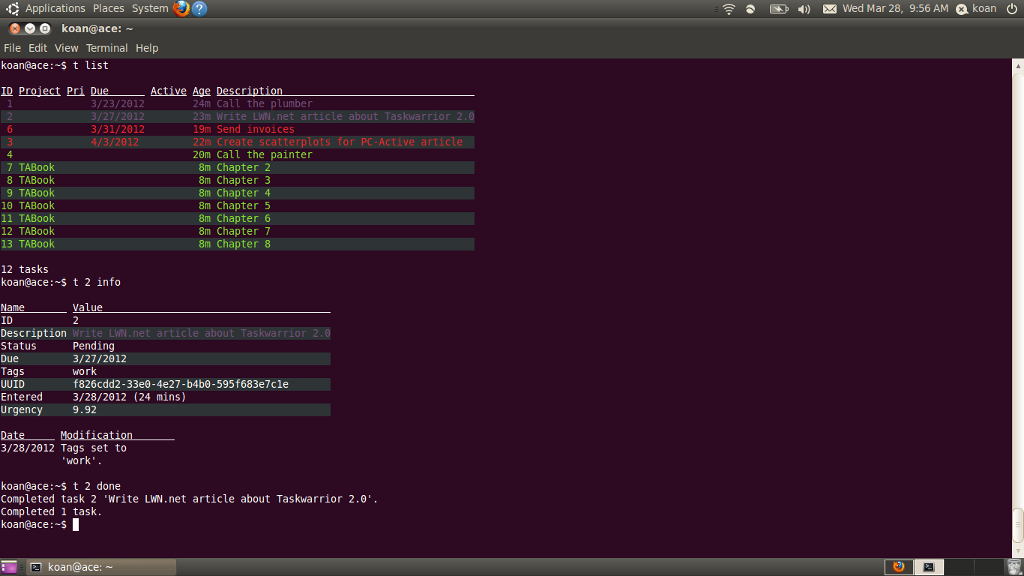Open the terminal Edit menu
The width and height of the screenshot is (1024, 576).
tap(38, 48)
